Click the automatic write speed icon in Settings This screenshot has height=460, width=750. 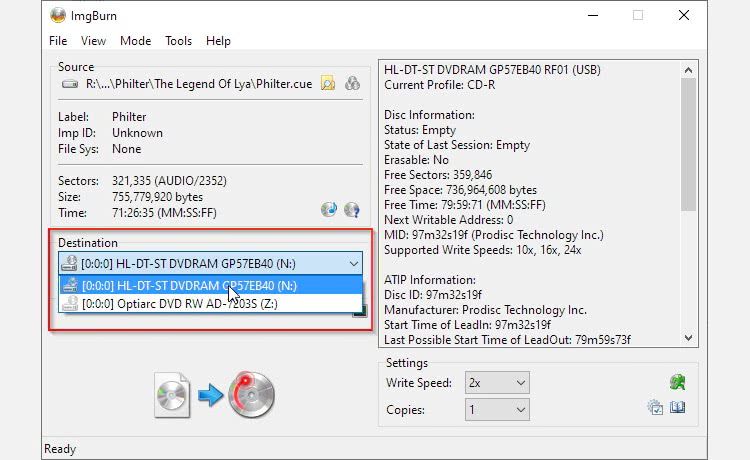[x=677, y=382]
